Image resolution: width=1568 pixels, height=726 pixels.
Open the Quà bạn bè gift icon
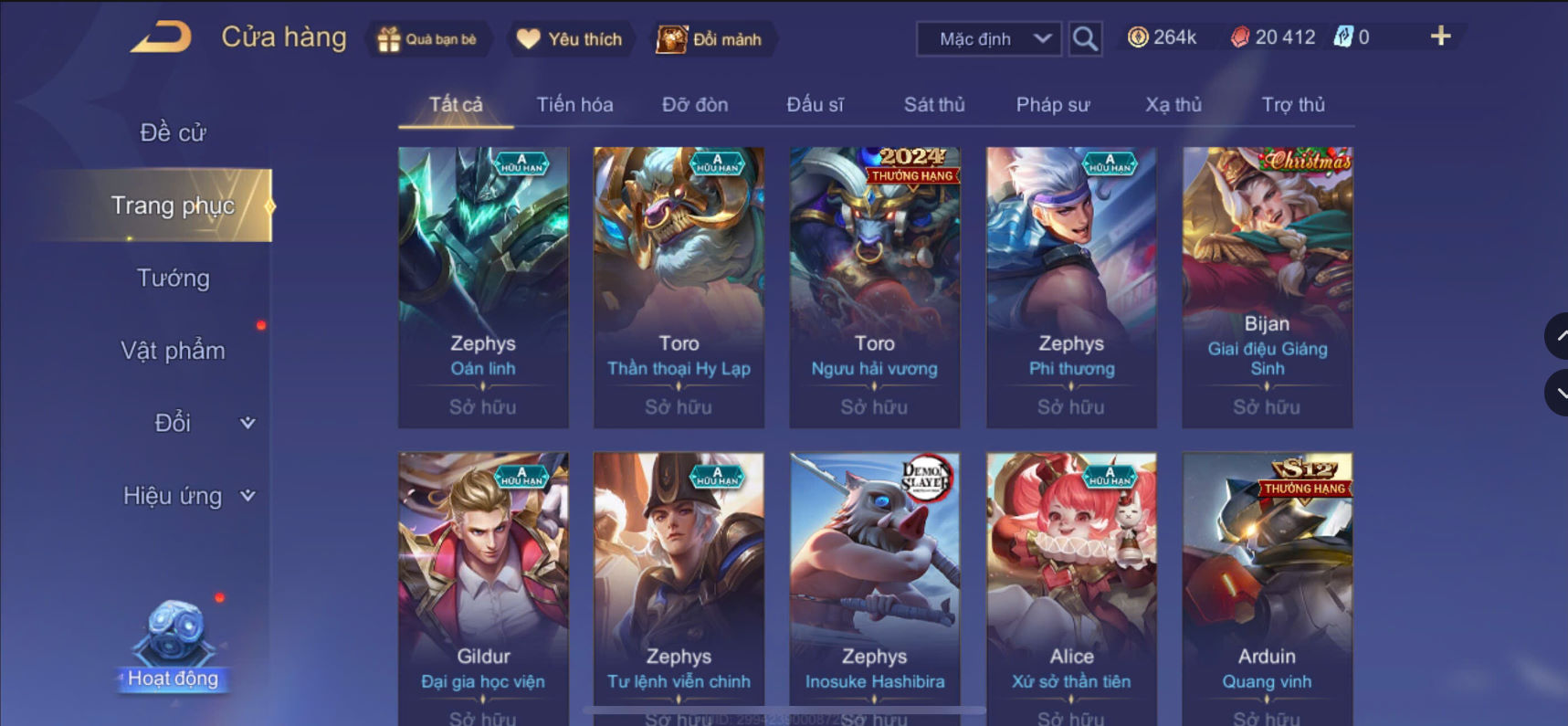[389, 39]
